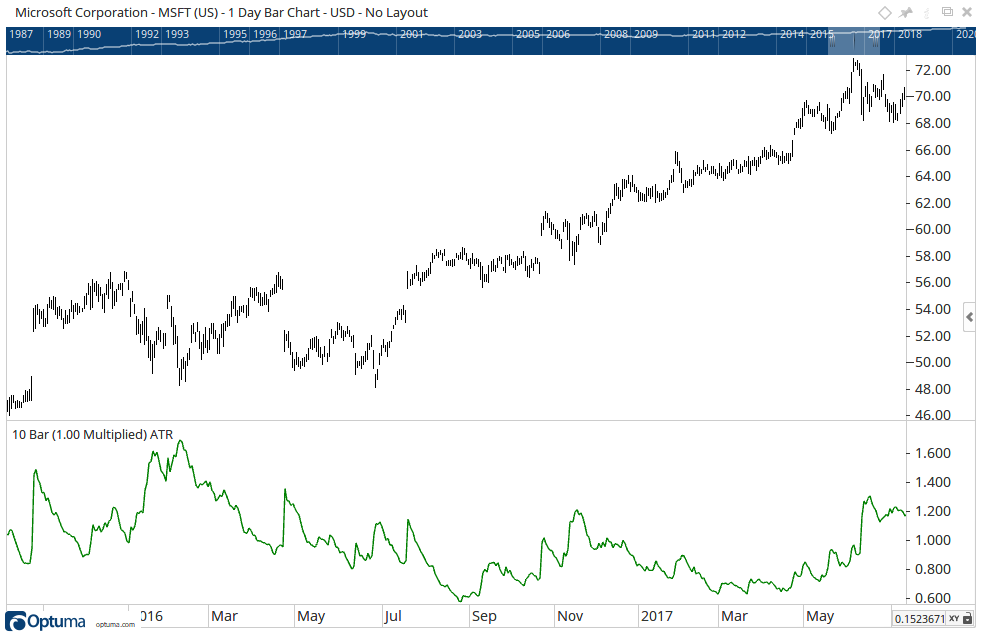Select the 10 Bar ATR indicator label

coord(93,435)
